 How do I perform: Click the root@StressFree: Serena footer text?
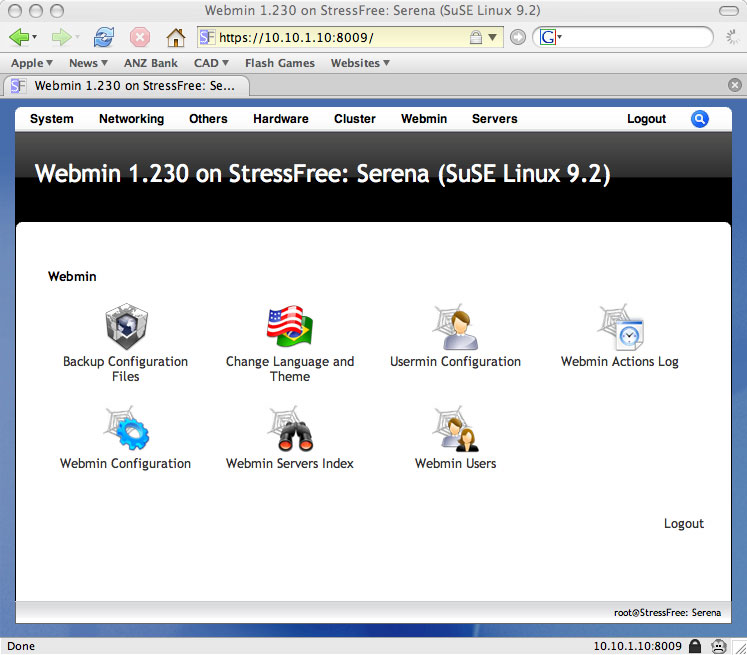[667, 613]
